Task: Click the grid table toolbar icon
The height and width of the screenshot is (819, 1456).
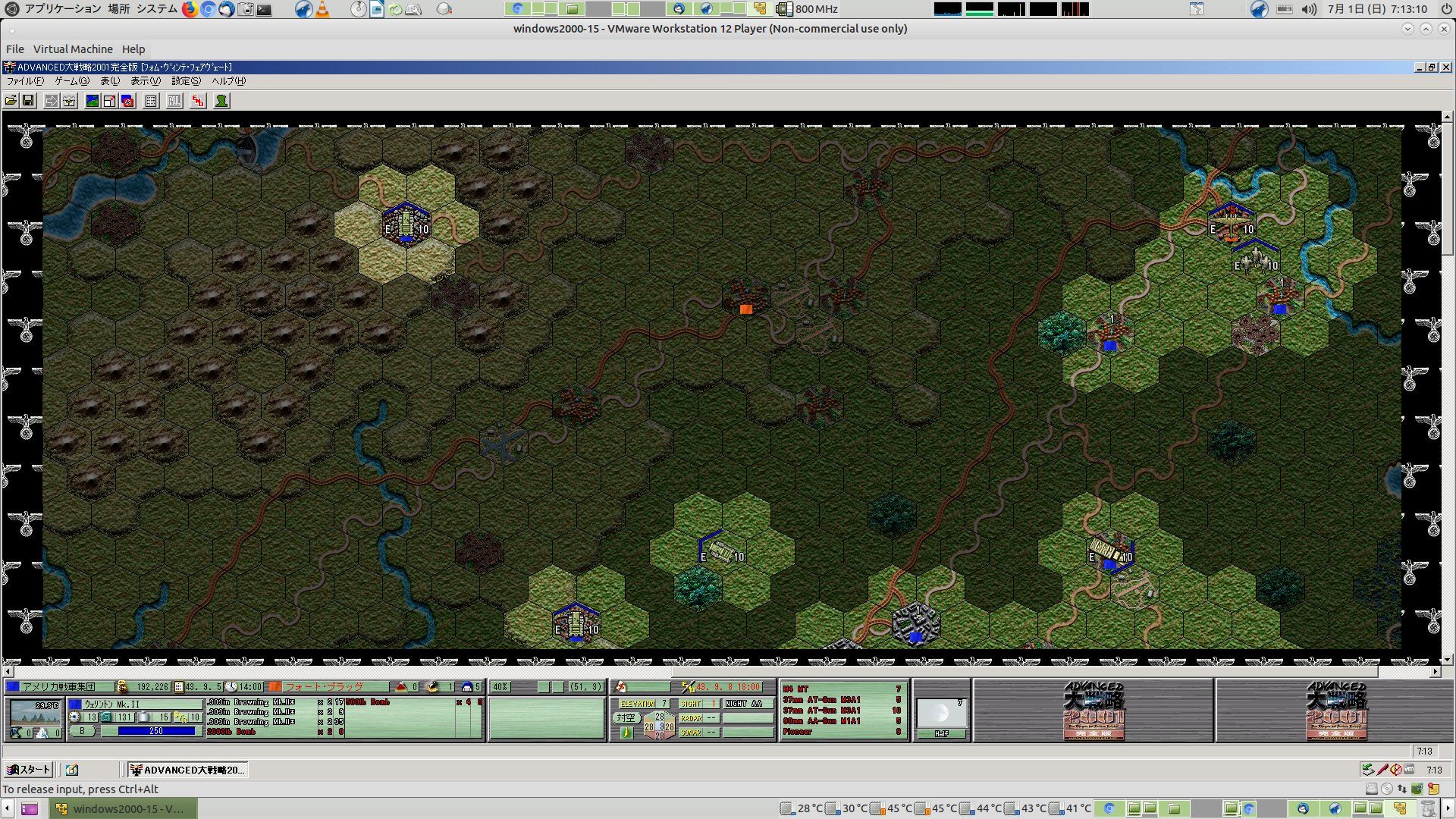Action: click(151, 101)
